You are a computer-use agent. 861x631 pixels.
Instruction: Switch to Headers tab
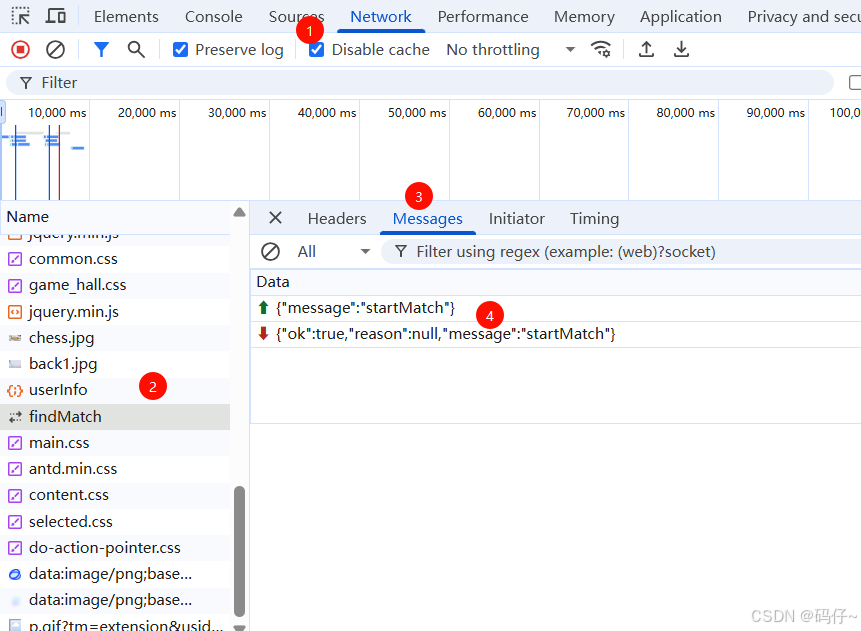[x=337, y=219]
